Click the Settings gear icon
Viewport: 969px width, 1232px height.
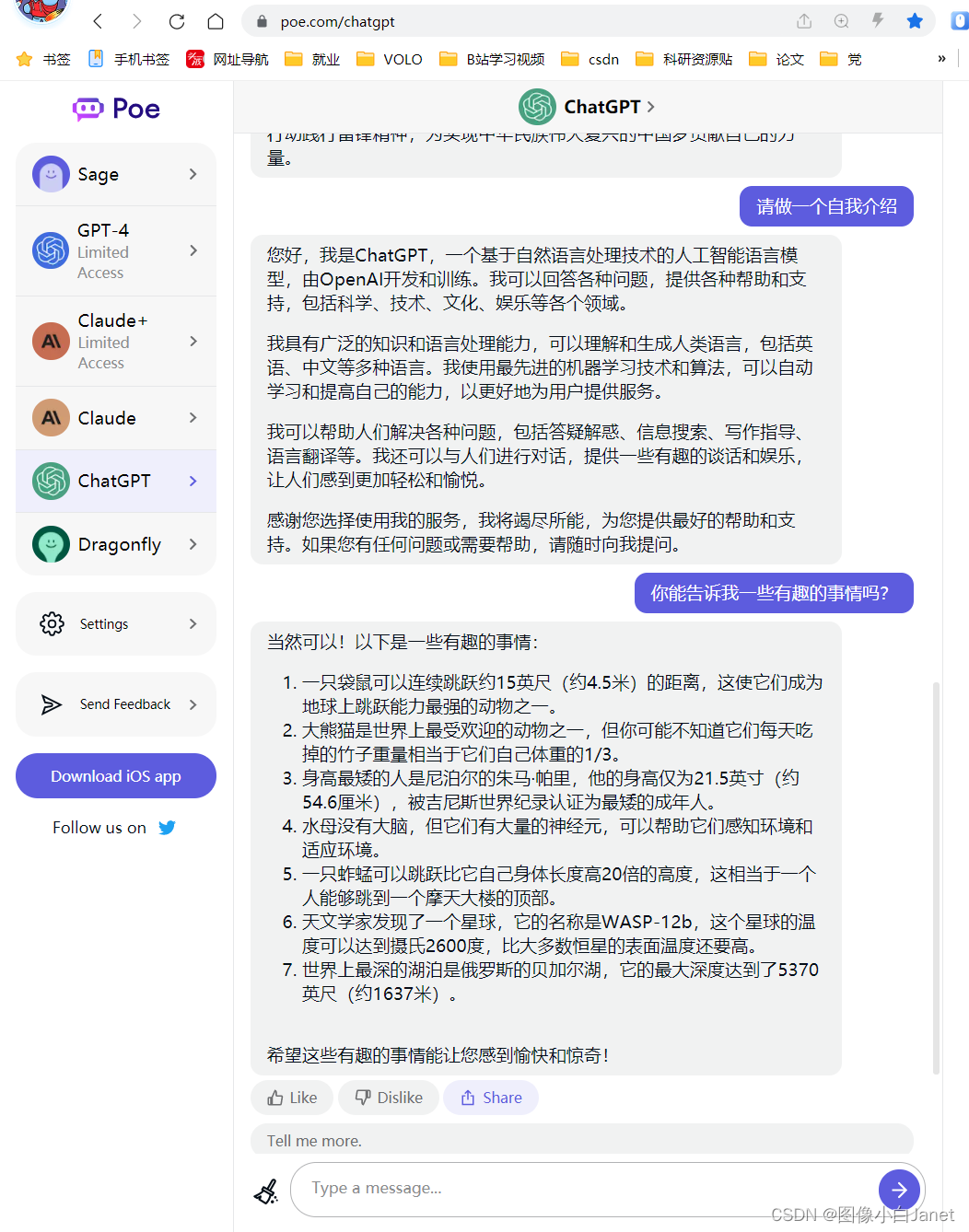tap(52, 623)
